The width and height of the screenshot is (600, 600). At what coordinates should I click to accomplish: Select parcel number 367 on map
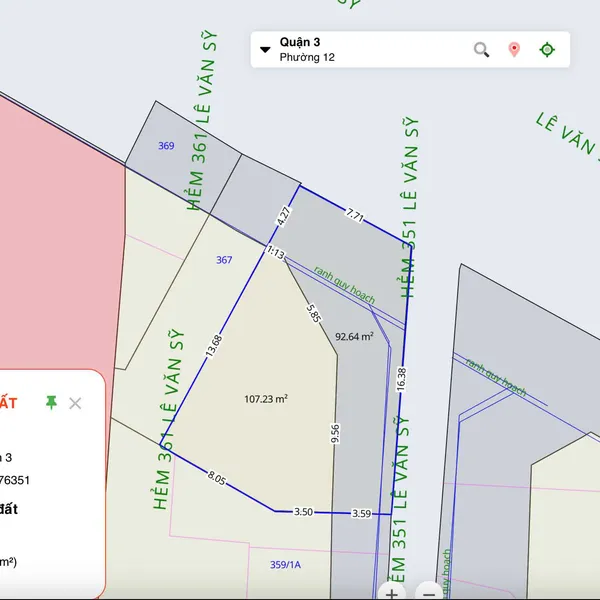pos(224,260)
